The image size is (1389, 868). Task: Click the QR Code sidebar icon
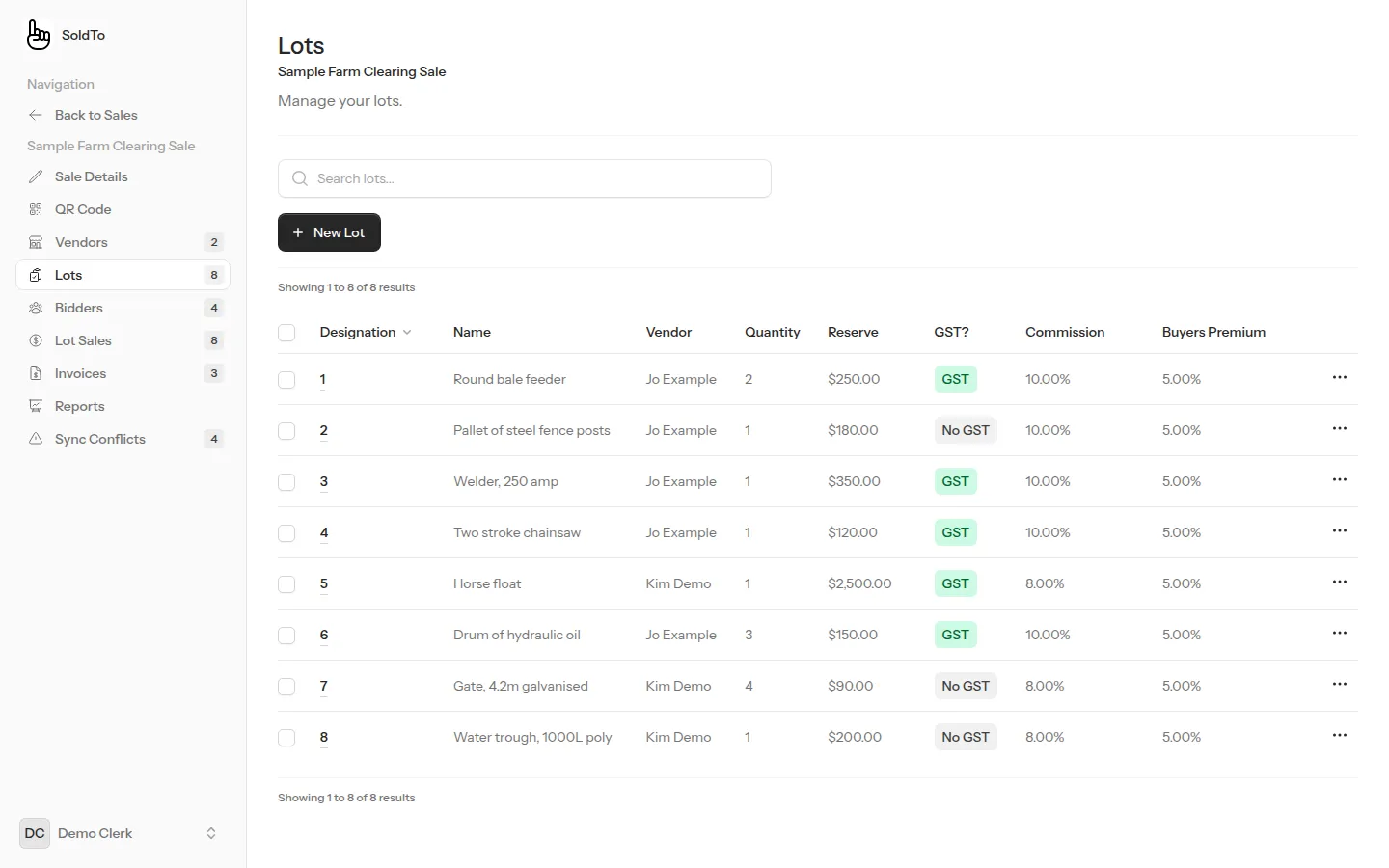[x=36, y=209]
